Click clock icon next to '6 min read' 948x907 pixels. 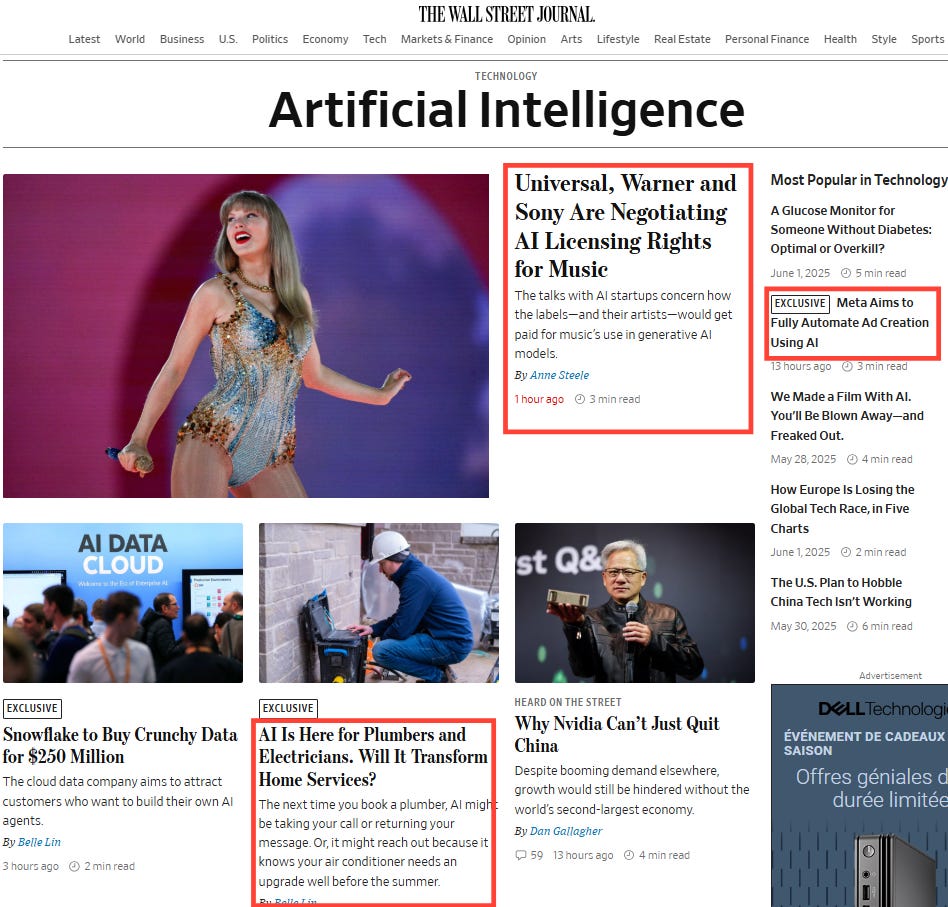(852, 626)
